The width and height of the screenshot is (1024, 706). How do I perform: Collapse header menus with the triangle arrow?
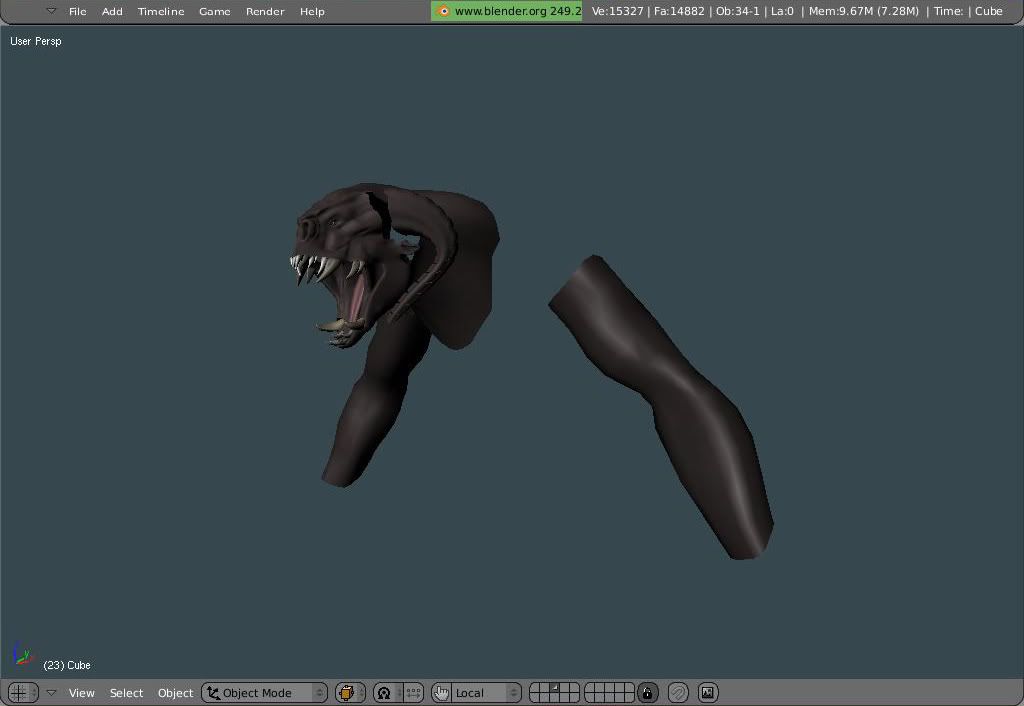(x=52, y=693)
